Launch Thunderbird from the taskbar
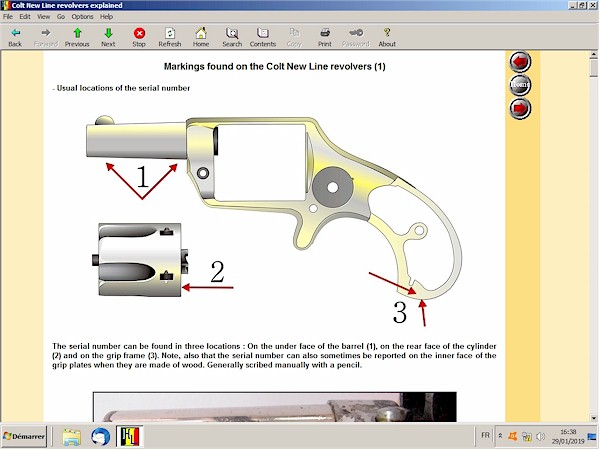Screen dimensions: 600x450 [101, 437]
